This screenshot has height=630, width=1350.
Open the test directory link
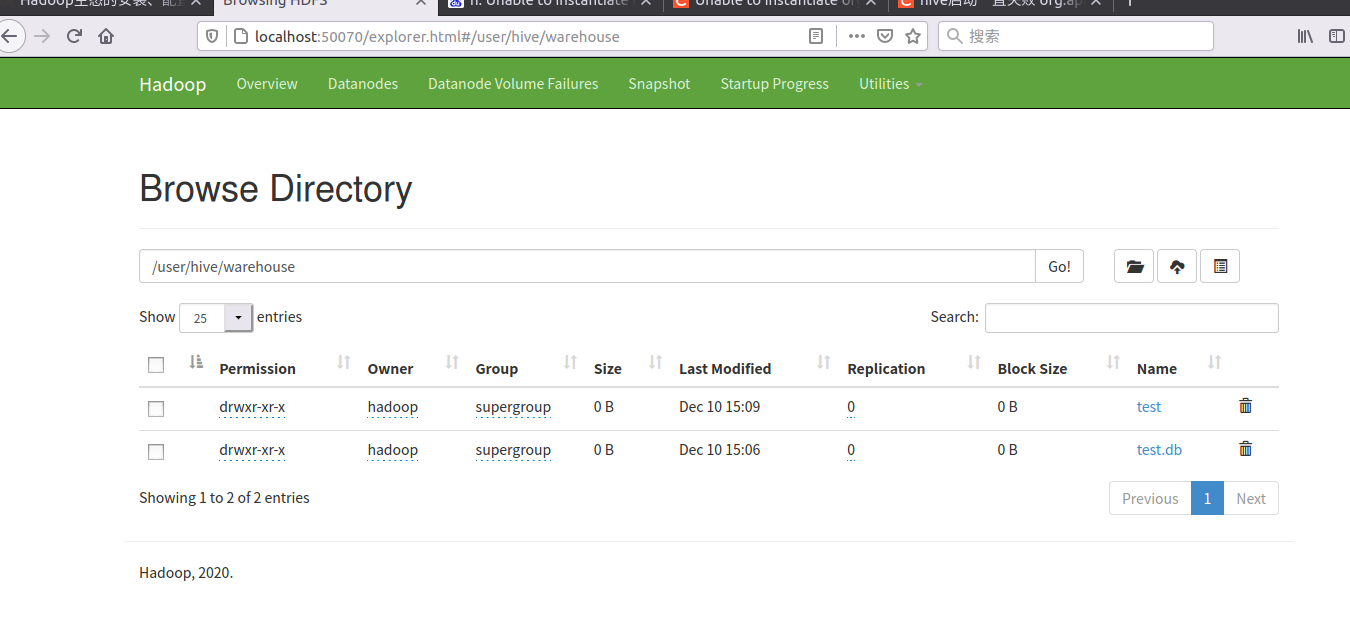click(x=1149, y=407)
